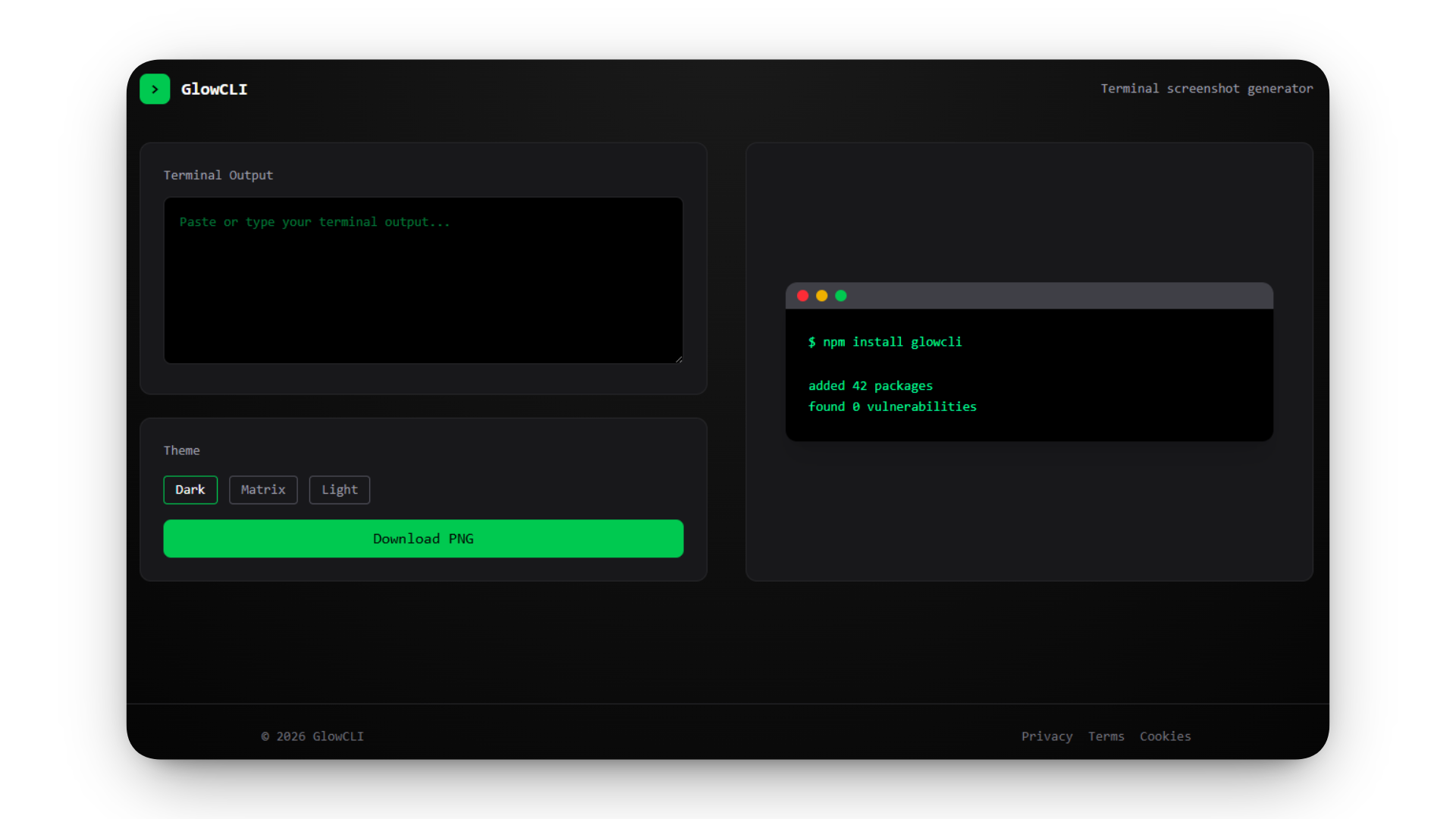The image size is (1456, 819).
Task: Select the Dark theme option
Action: (x=190, y=490)
